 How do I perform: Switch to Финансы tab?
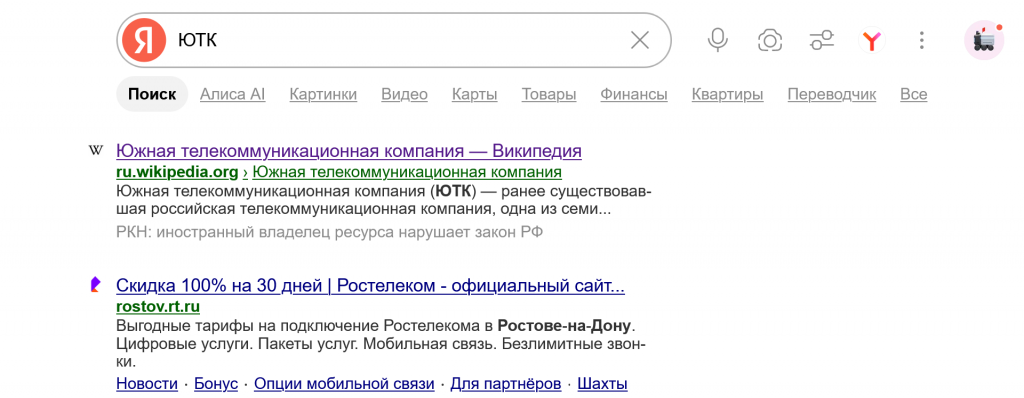click(x=634, y=95)
